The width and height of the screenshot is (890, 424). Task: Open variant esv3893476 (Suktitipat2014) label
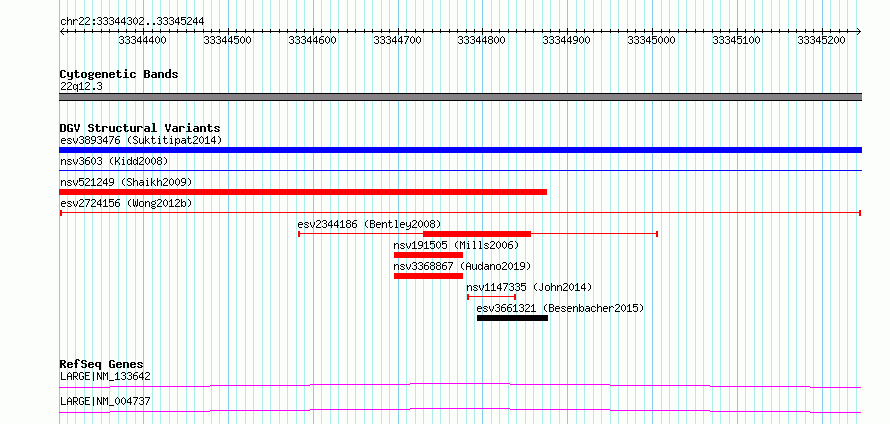point(141,140)
